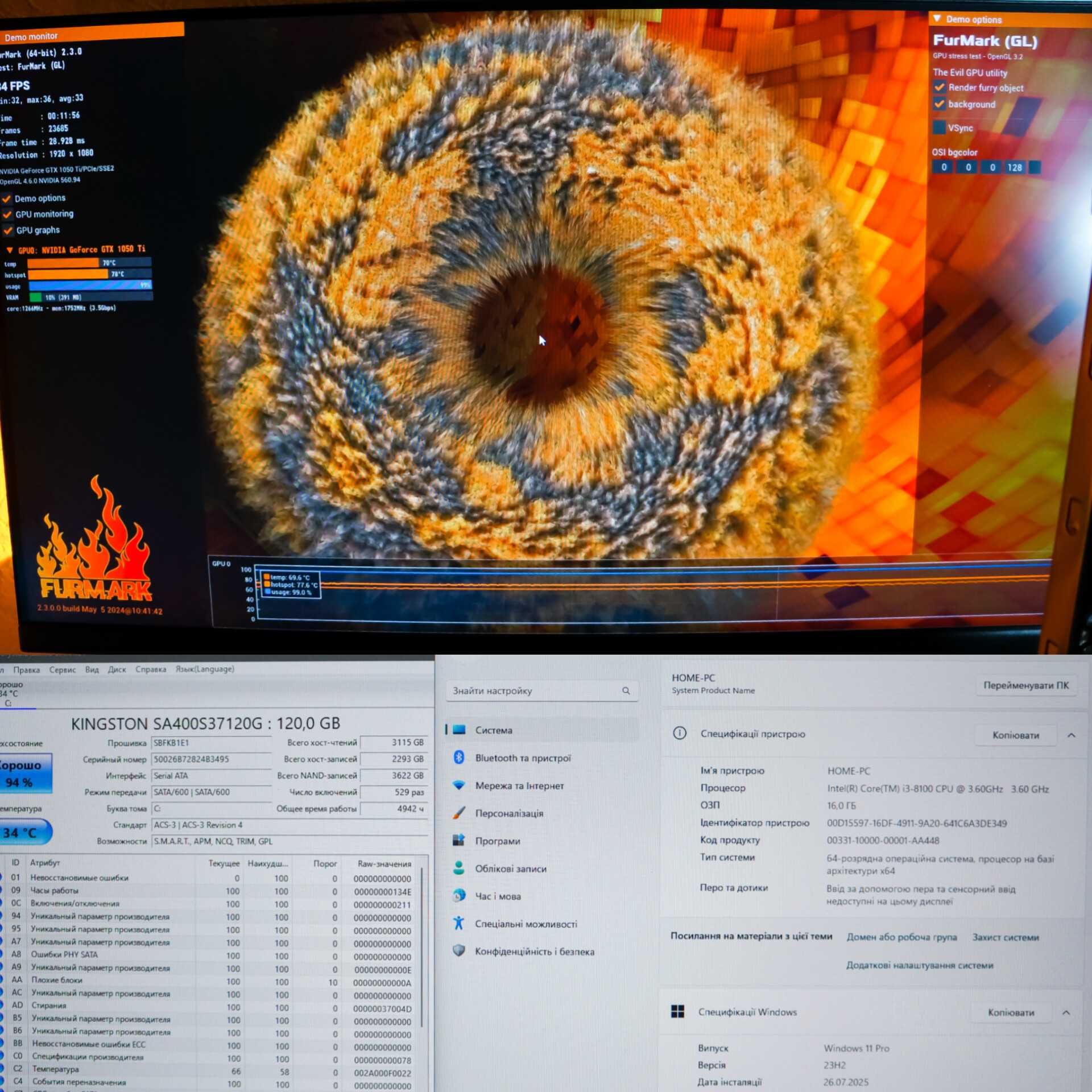Click Общее время работы value 4942 ч
Viewport: 1092px width, 1092px height.
tap(394, 808)
